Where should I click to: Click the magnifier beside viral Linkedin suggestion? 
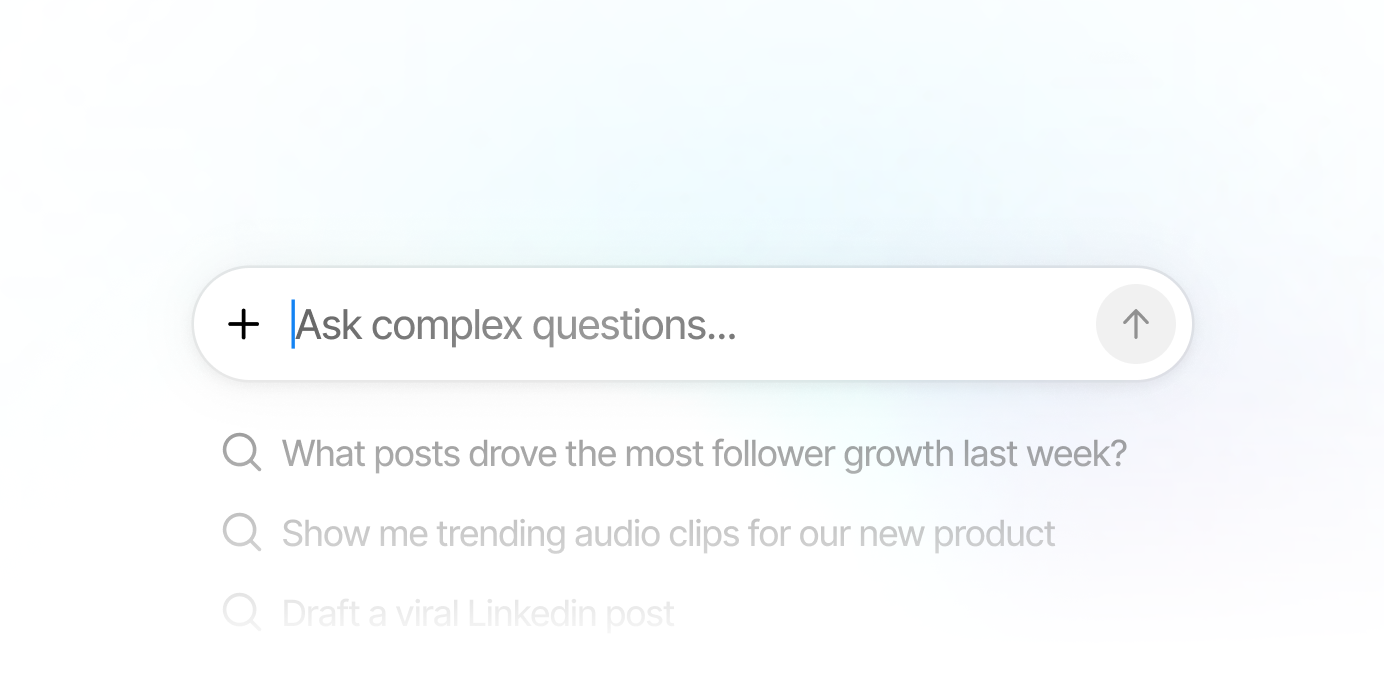tap(241, 611)
